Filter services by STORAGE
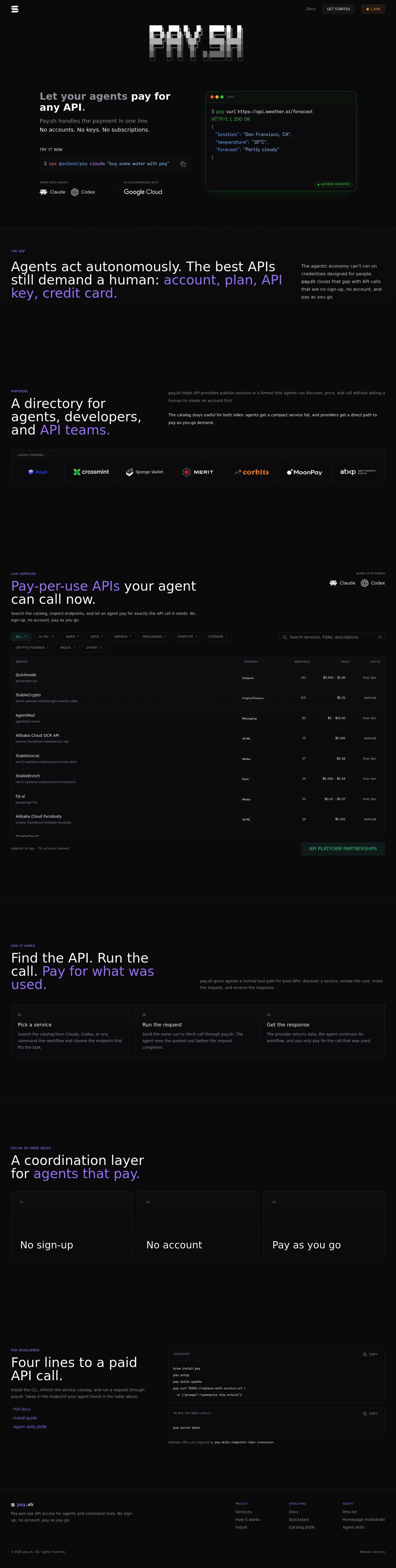Image resolution: width=396 pixels, height=1568 pixels. pos(217,637)
